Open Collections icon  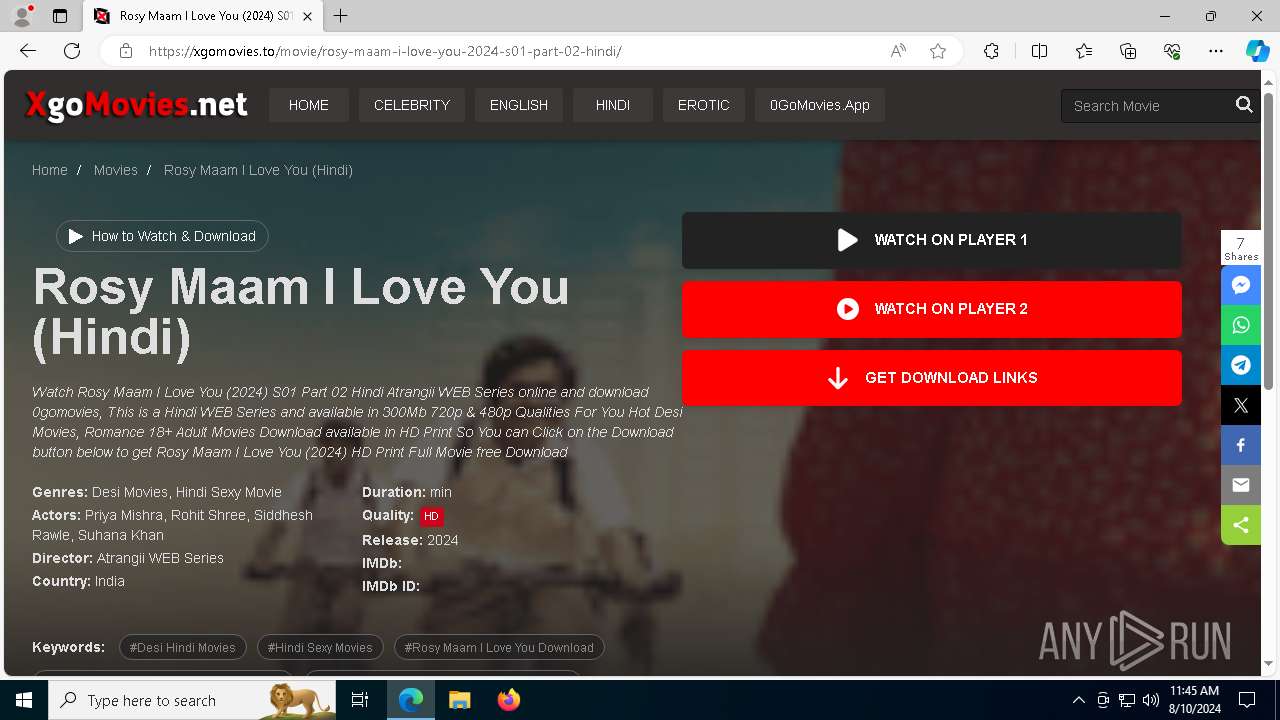(1128, 51)
